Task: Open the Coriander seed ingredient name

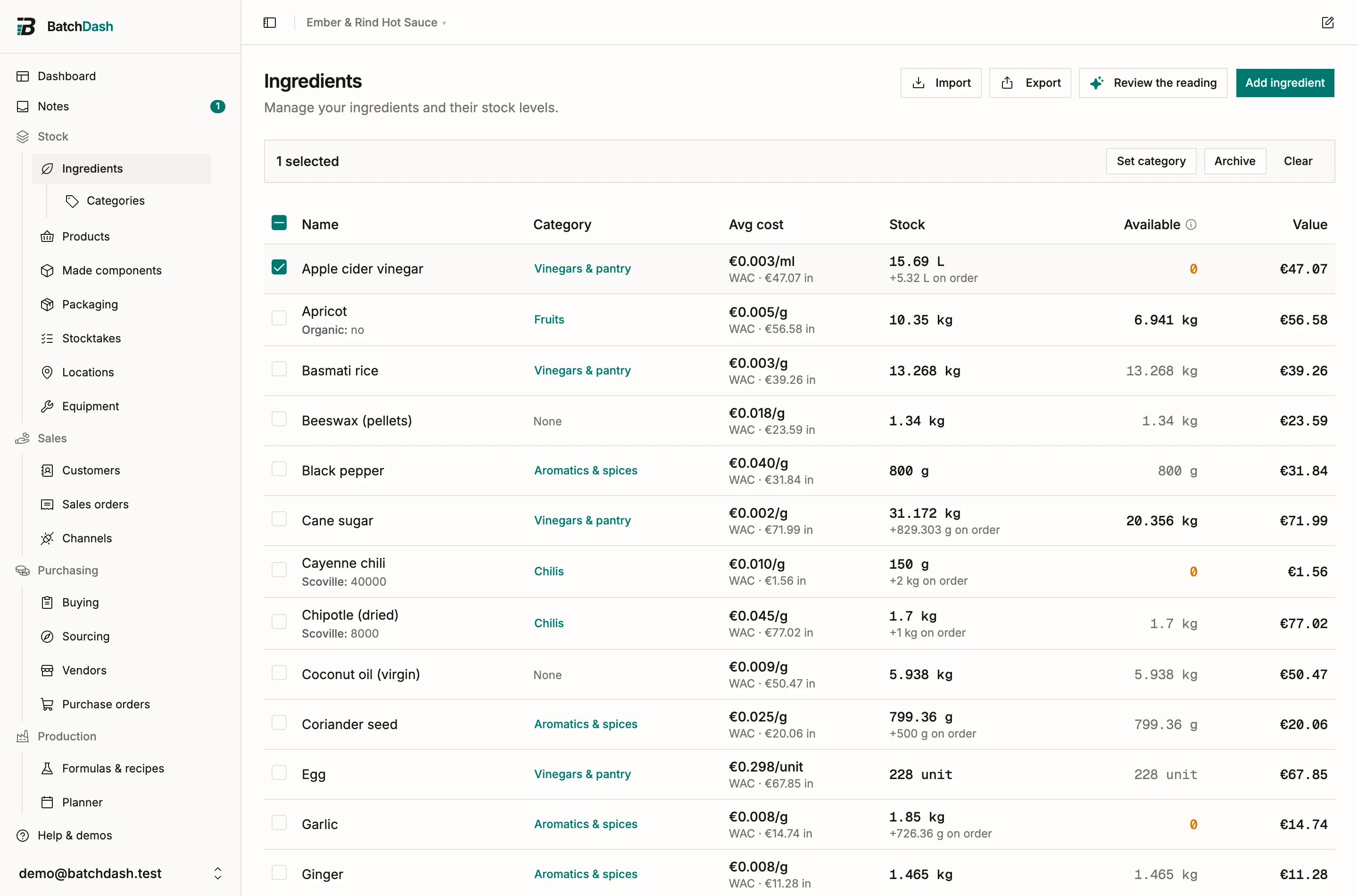Action: pyautogui.click(x=349, y=724)
